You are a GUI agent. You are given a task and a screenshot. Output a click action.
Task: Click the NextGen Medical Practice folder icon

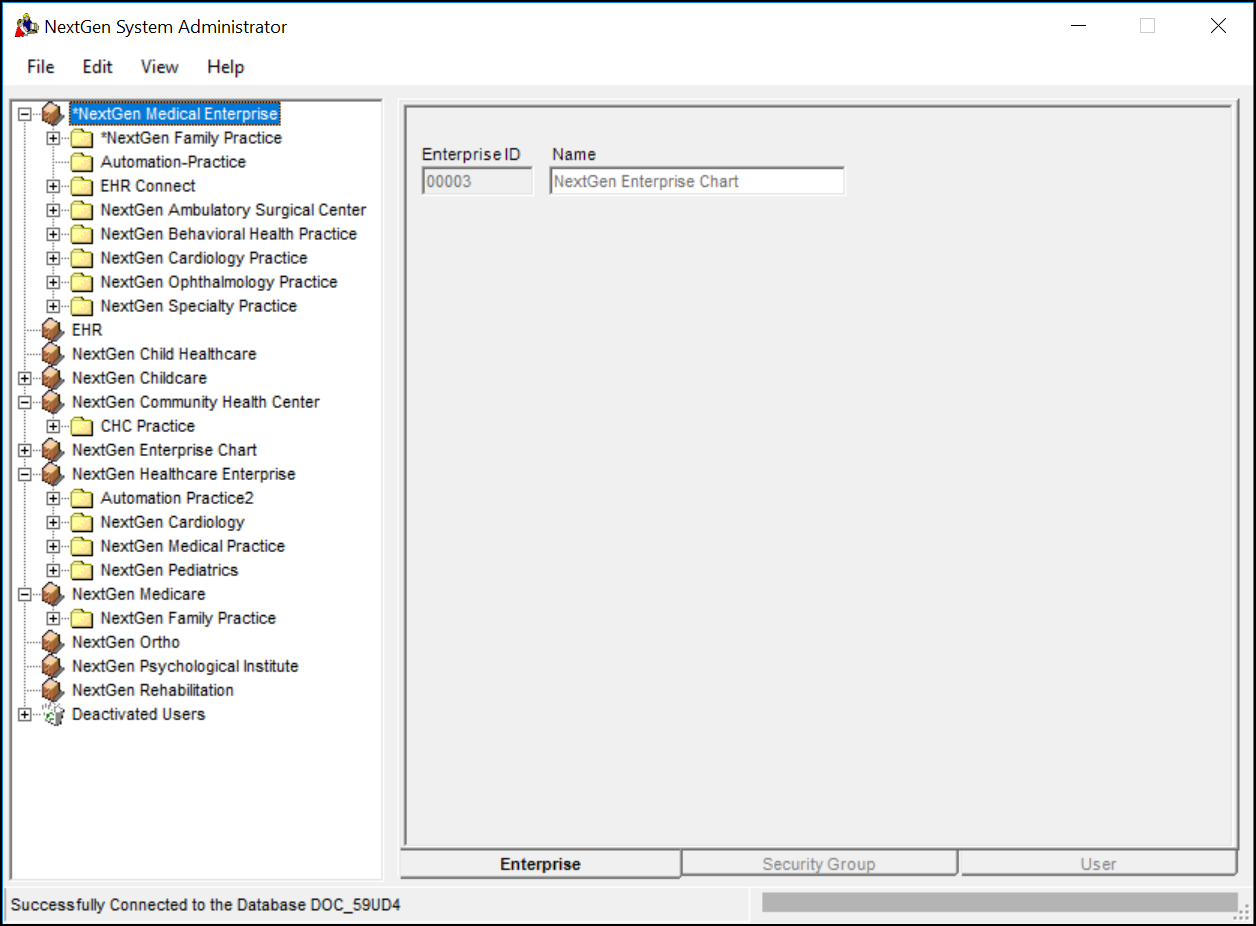tap(82, 546)
